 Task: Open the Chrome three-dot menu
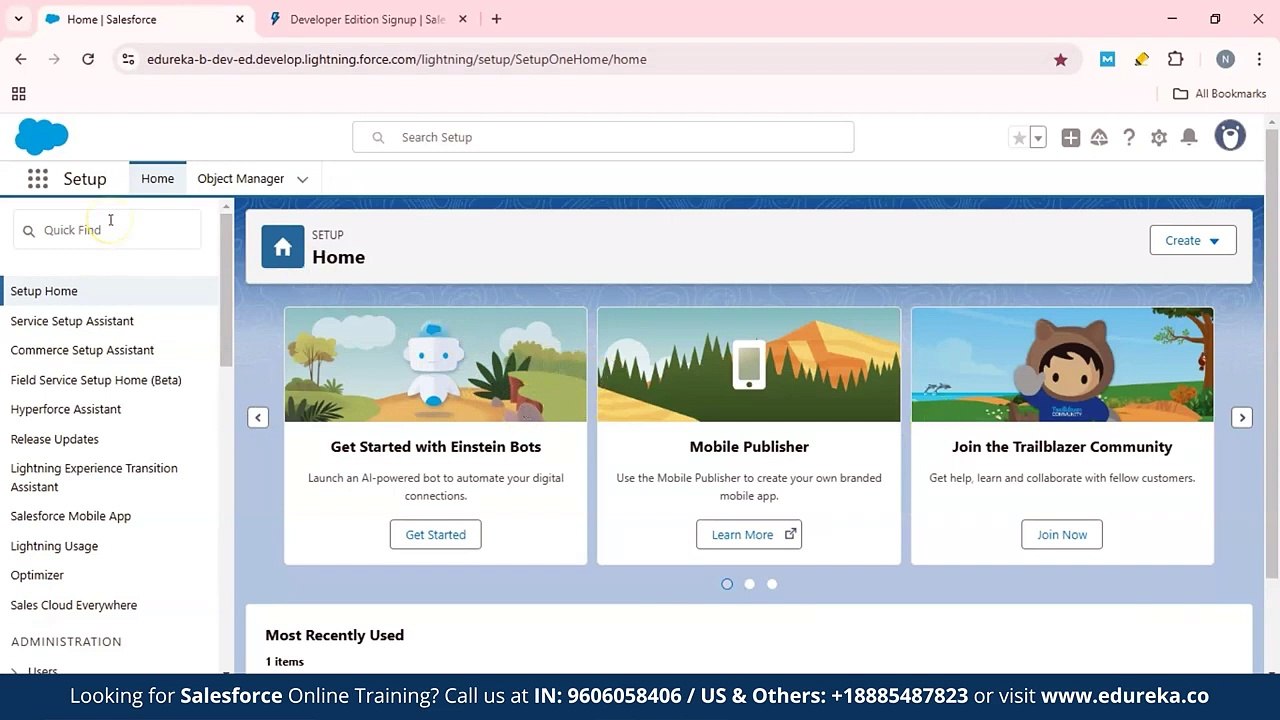click(x=1257, y=59)
